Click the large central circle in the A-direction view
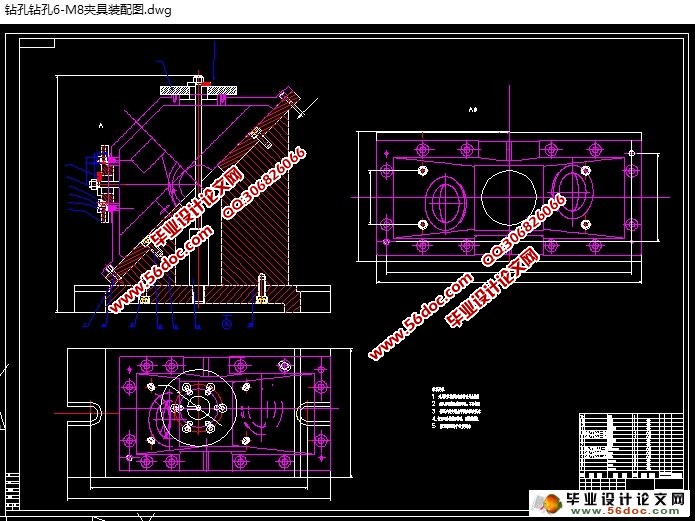Viewport: 695px width, 521px height. (509, 197)
